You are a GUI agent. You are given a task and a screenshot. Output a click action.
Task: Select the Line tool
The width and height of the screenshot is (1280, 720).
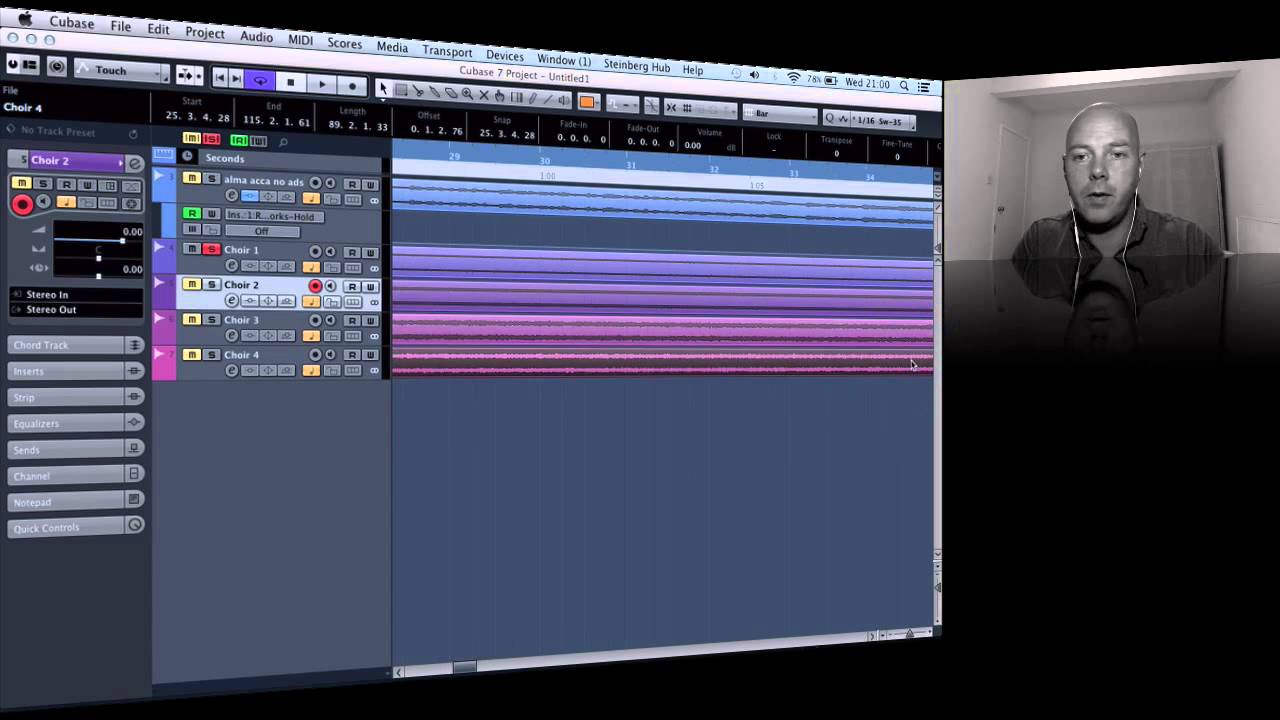[548, 99]
